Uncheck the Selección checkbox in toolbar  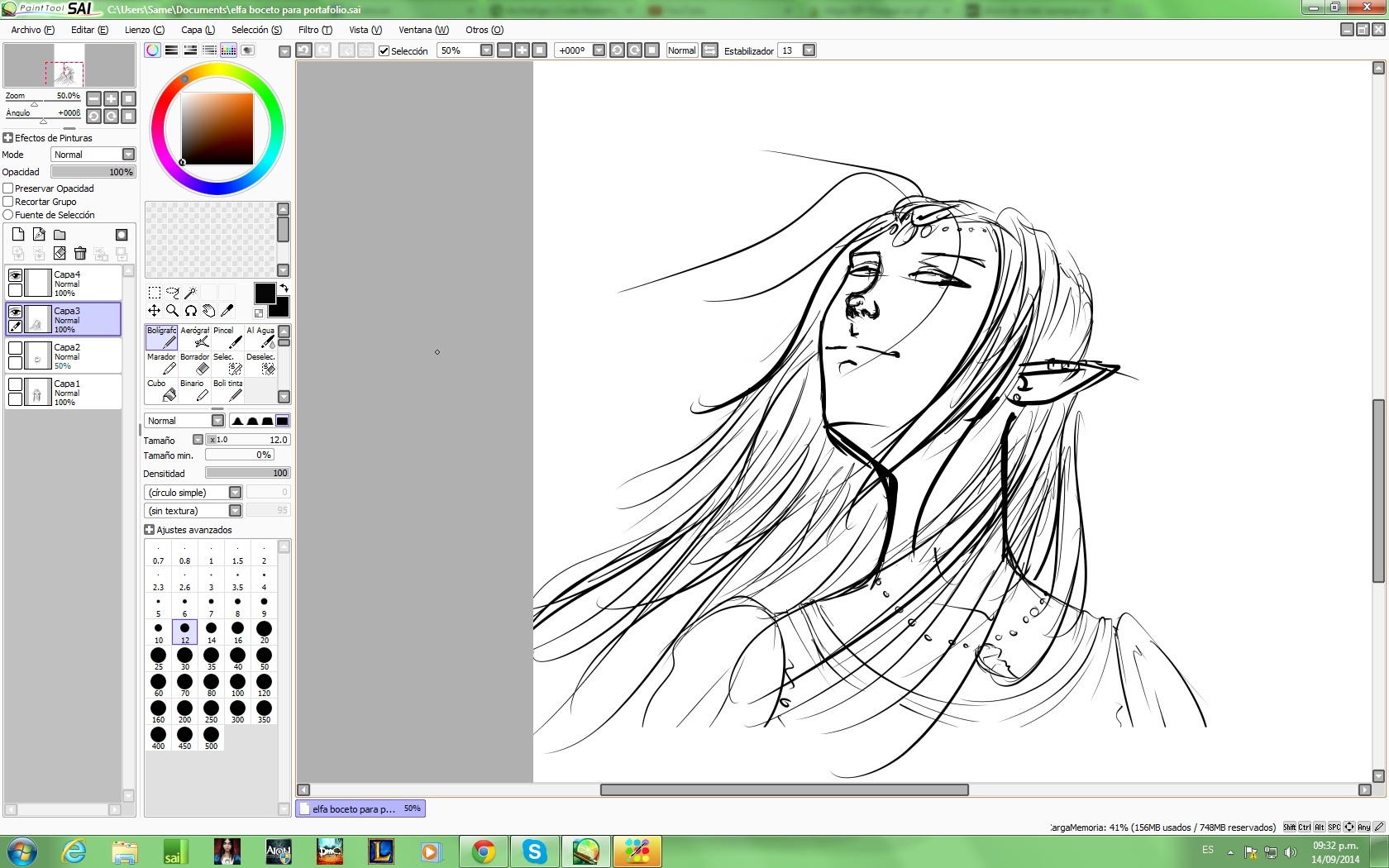(384, 51)
